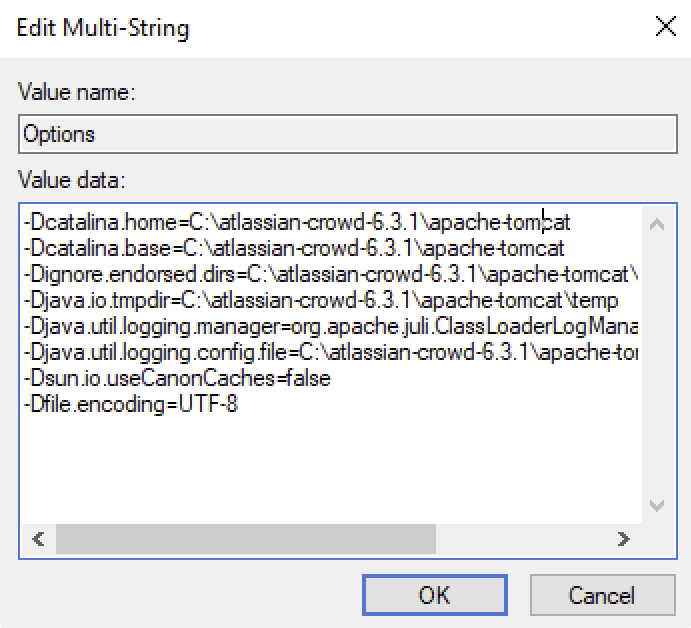
Task: Click the -Djava.util.logging.config.file line
Action: [330, 352]
